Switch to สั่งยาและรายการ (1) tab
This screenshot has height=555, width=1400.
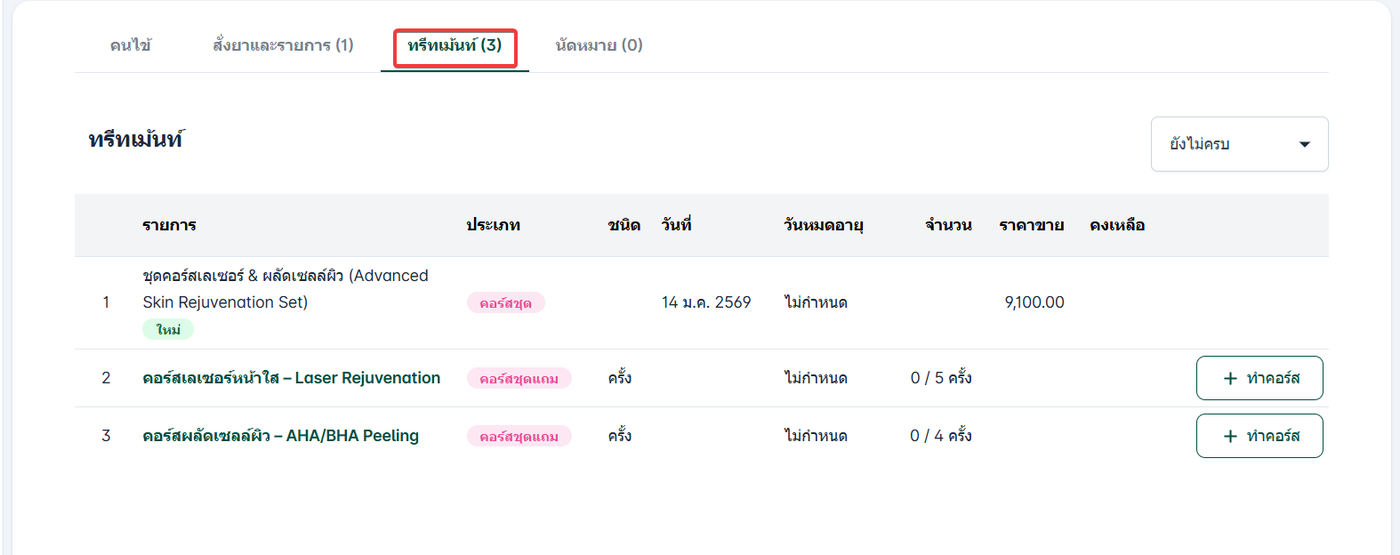(x=283, y=45)
